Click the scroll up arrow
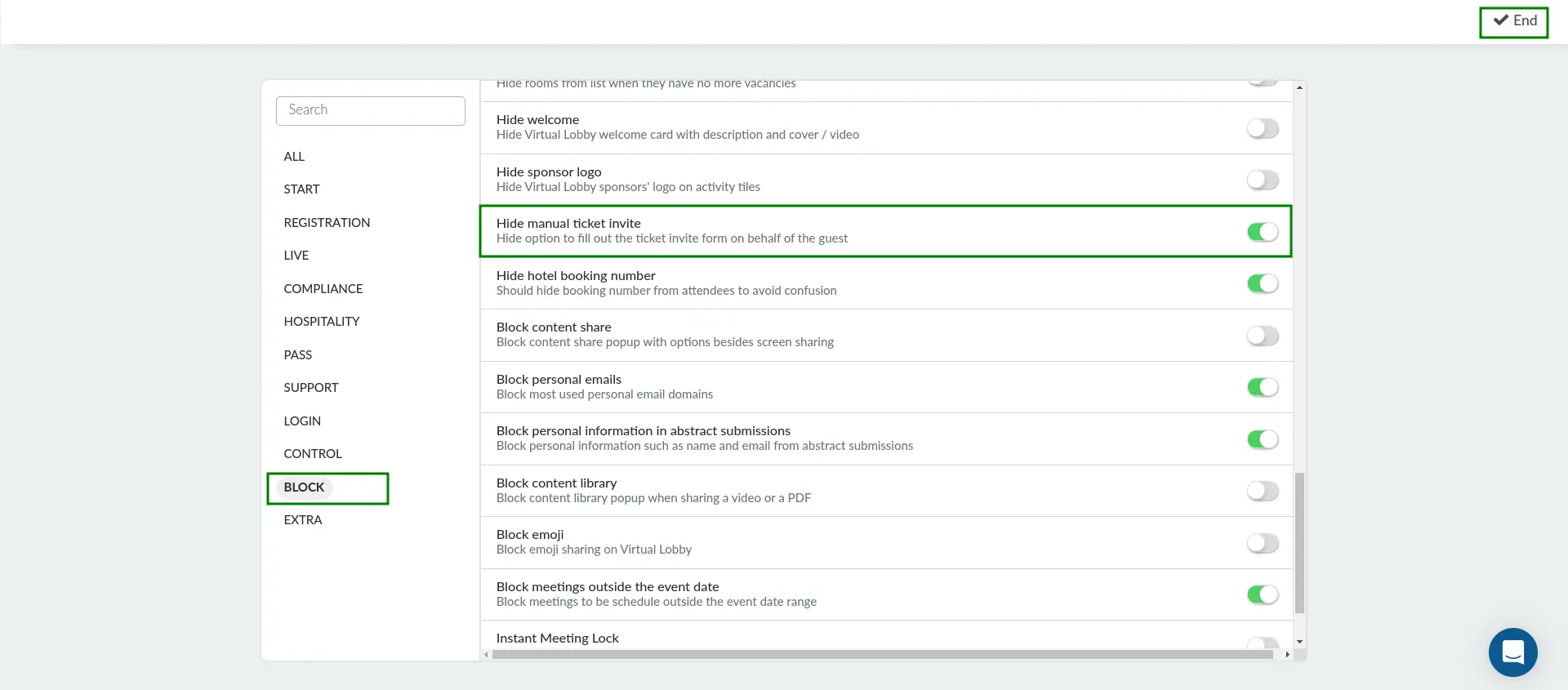The height and width of the screenshot is (690, 1568). pos(1299,87)
